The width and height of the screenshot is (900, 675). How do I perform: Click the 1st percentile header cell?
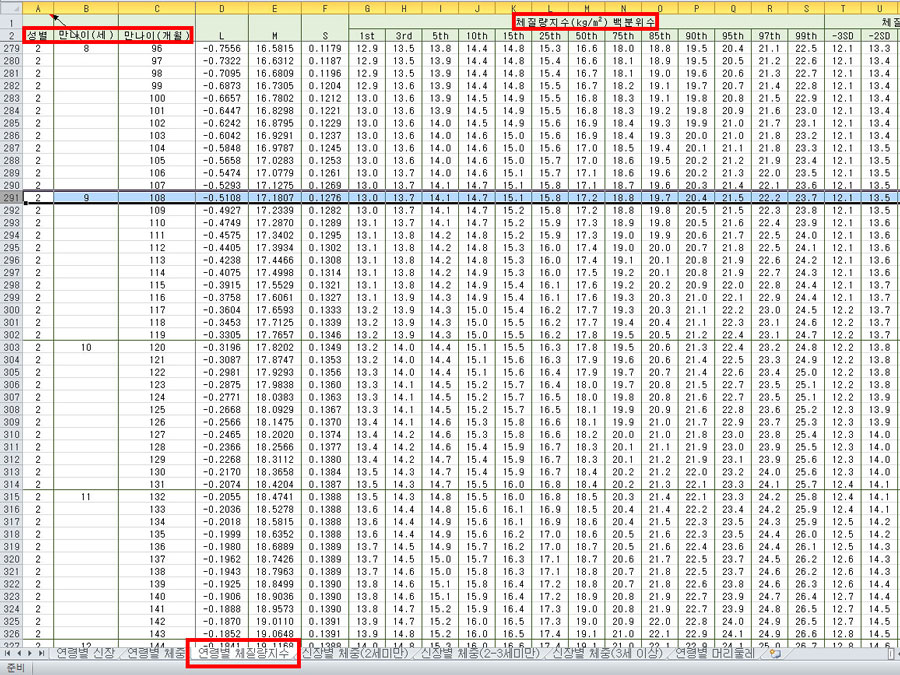(367, 35)
